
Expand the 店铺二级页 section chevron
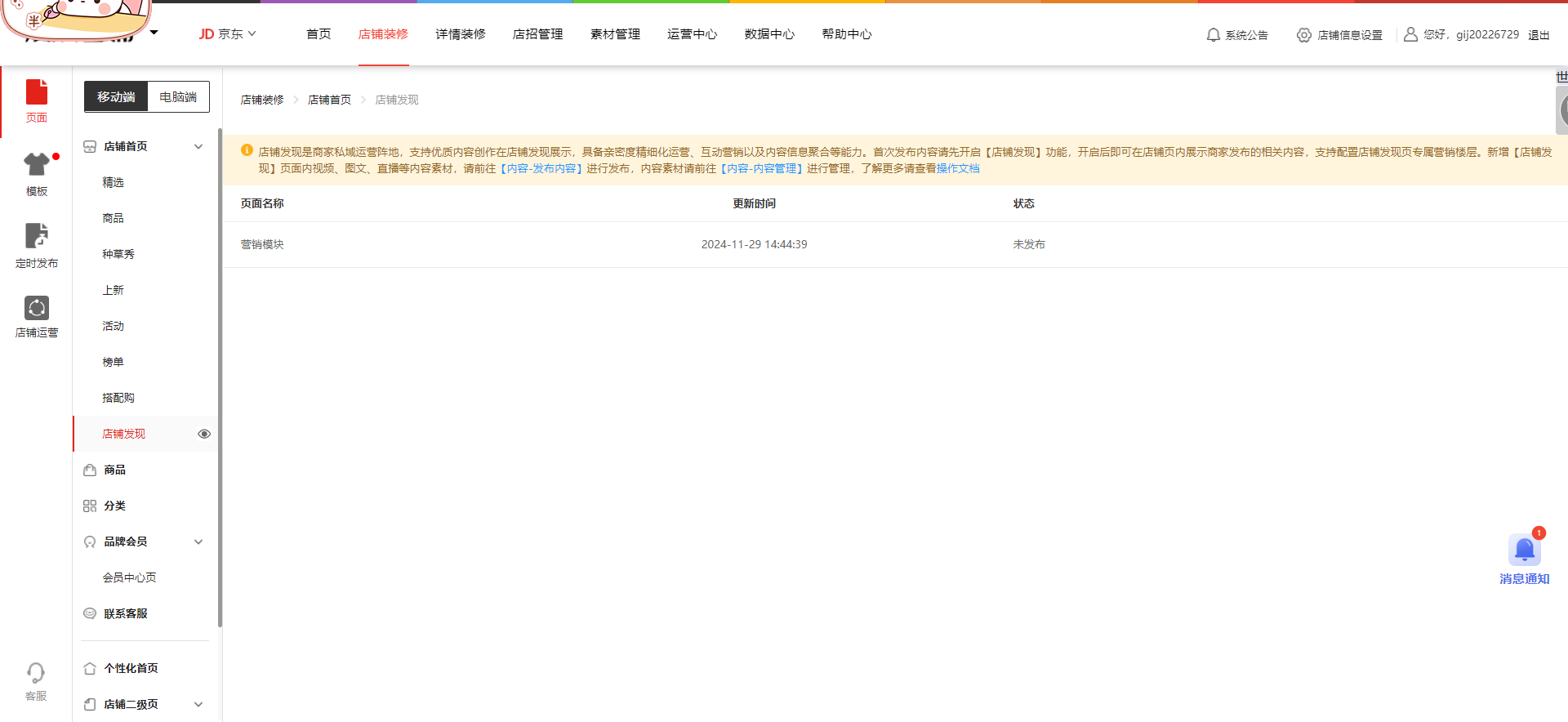pos(198,705)
